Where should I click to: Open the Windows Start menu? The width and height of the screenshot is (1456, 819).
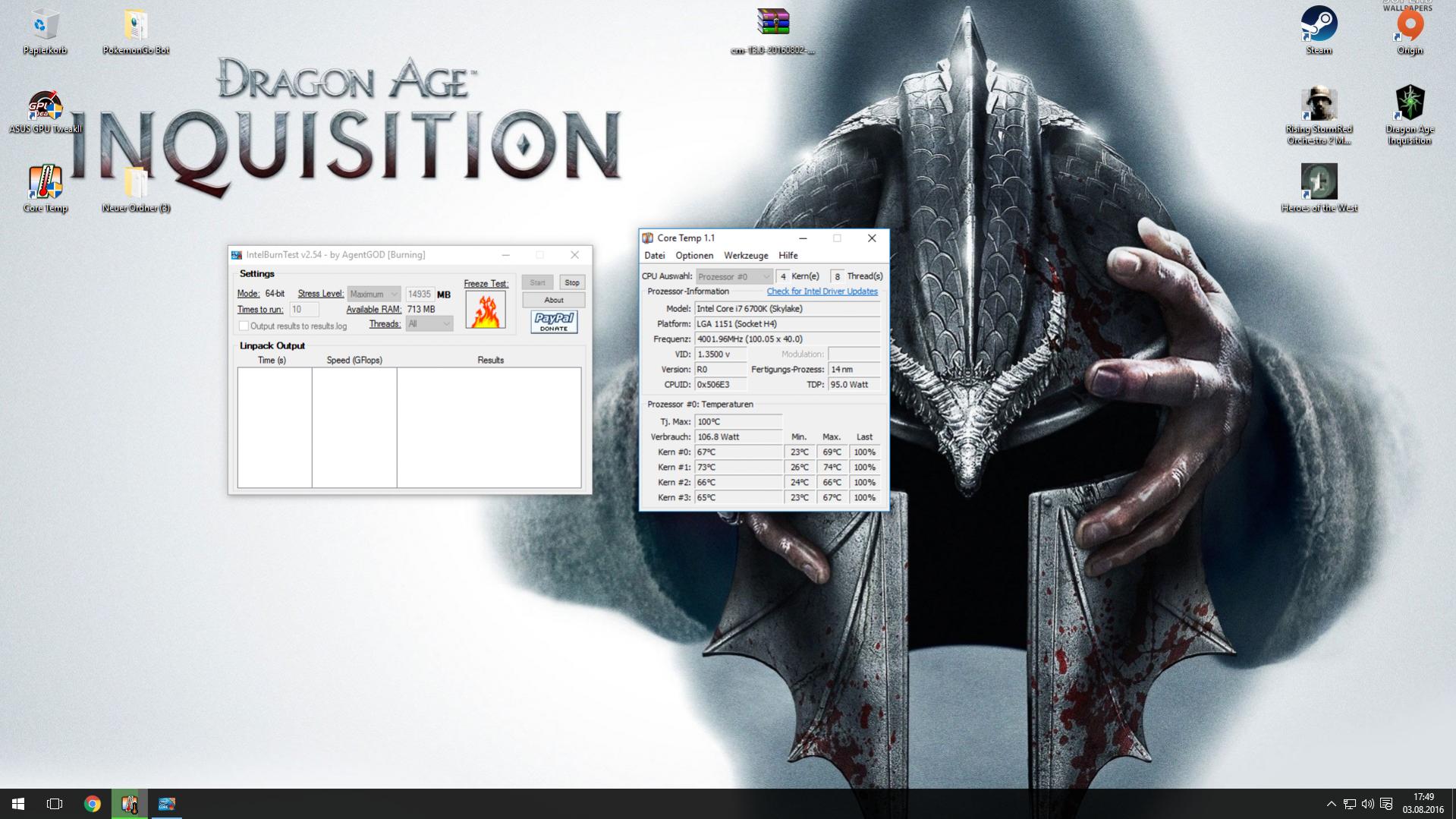click(18, 804)
